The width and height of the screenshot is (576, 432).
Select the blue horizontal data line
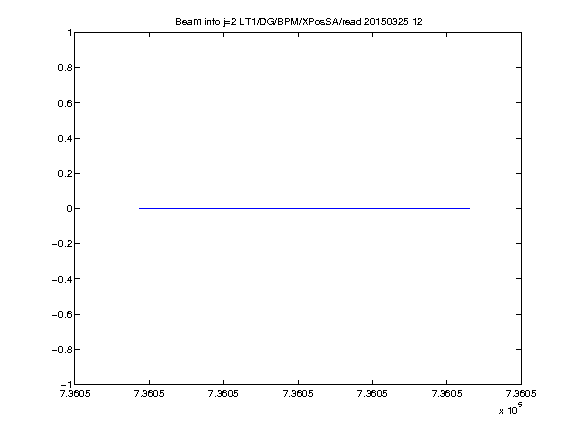pos(304,208)
